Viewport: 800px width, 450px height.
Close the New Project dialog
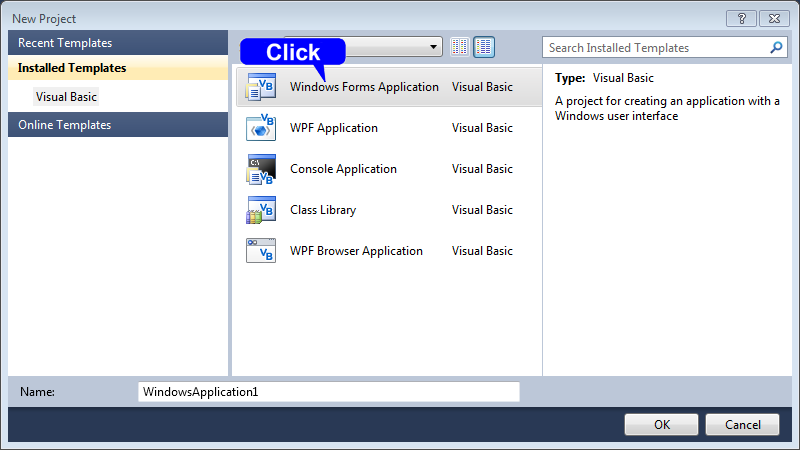(774, 18)
